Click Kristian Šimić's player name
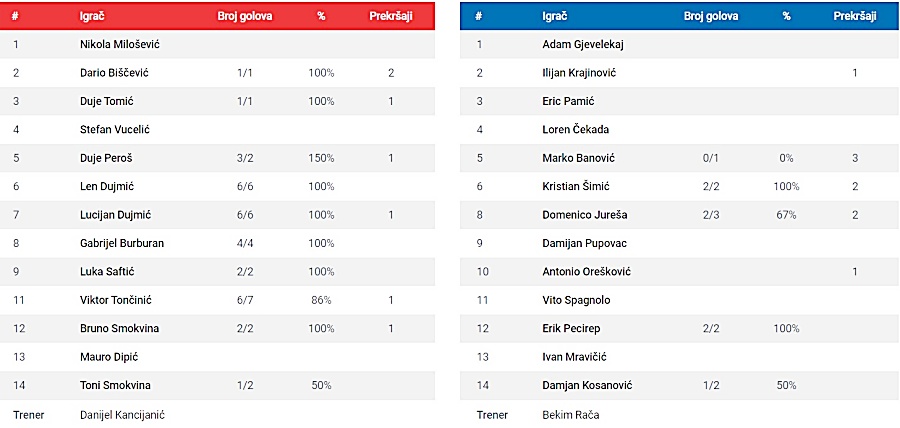This screenshot has width=900, height=428. (575, 187)
